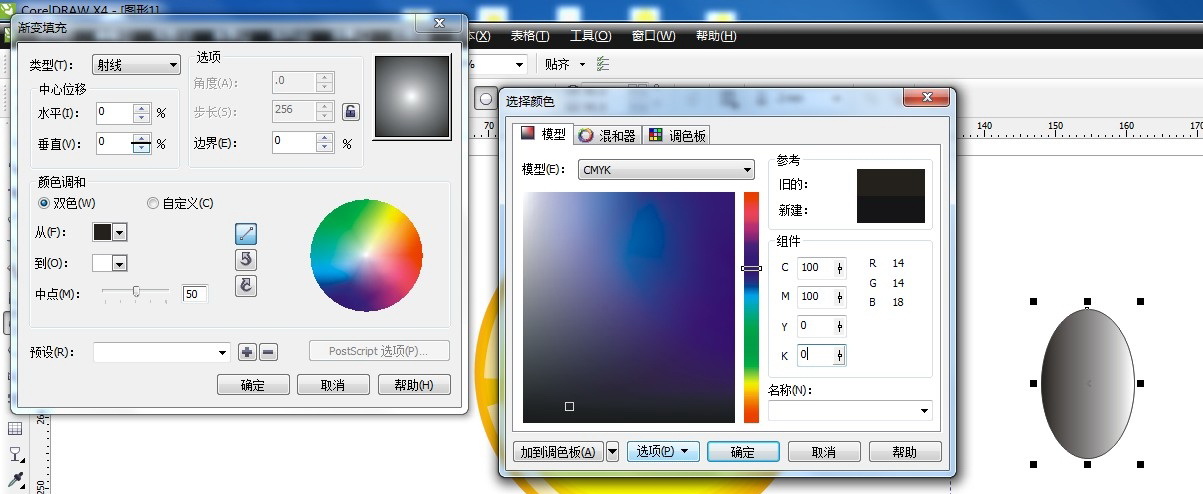The image size is (1203, 494).
Task: Select the direct (linear) color blend path icon
Action: click(246, 234)
